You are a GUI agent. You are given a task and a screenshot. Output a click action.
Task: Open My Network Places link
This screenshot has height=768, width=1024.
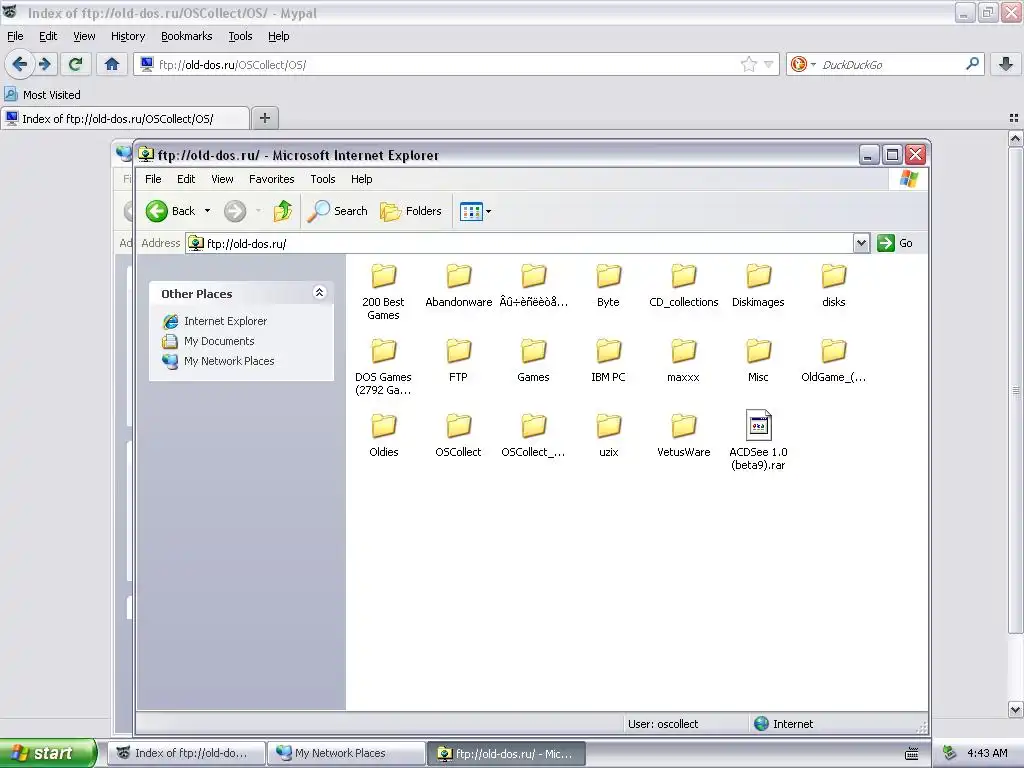pyautogui.click(x=218, y=361)
